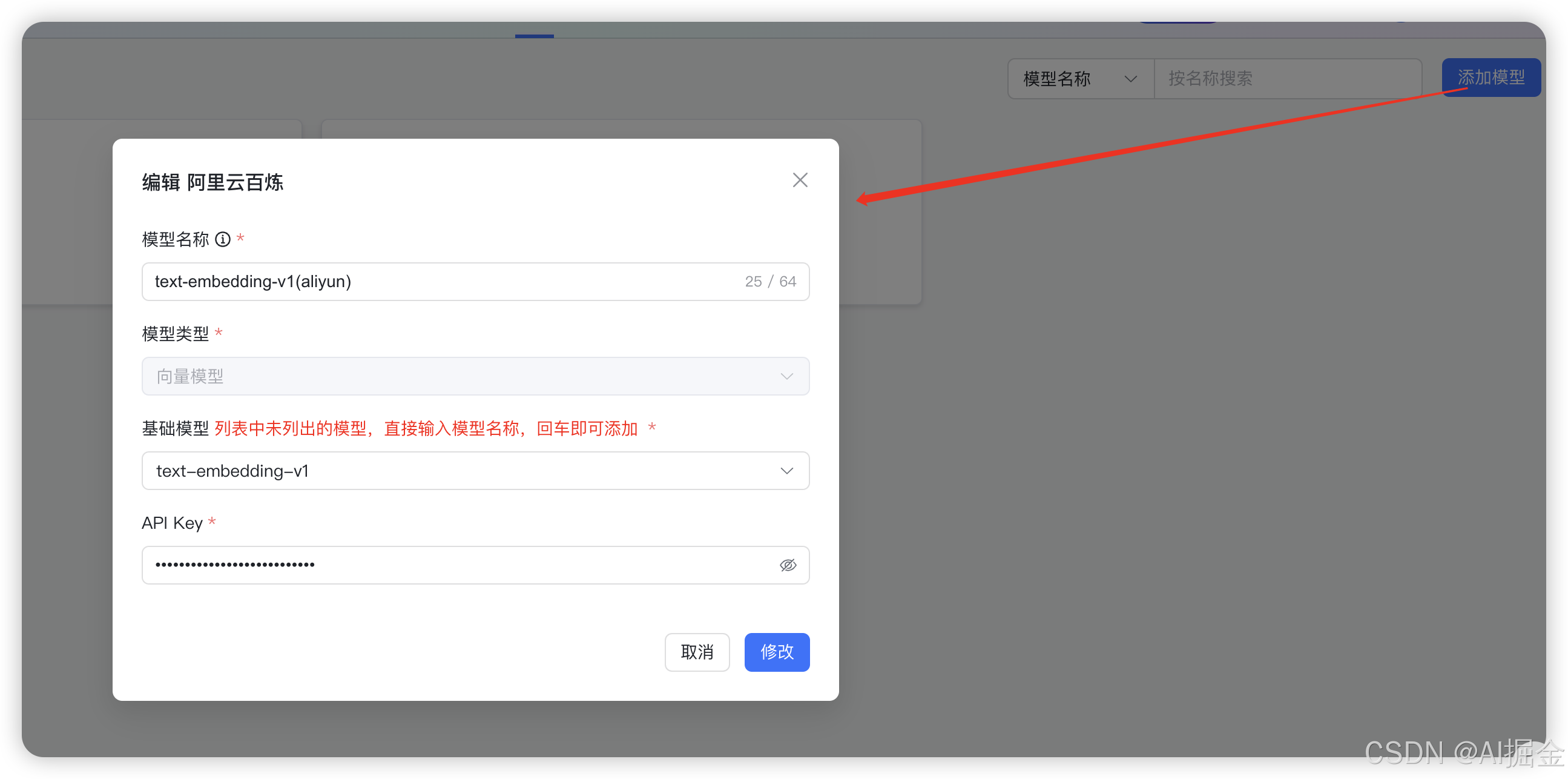Viewport: 1568px width, 779px height.
Task: Confirm changes with the 修改 button
Action: [x=776, y=652]
